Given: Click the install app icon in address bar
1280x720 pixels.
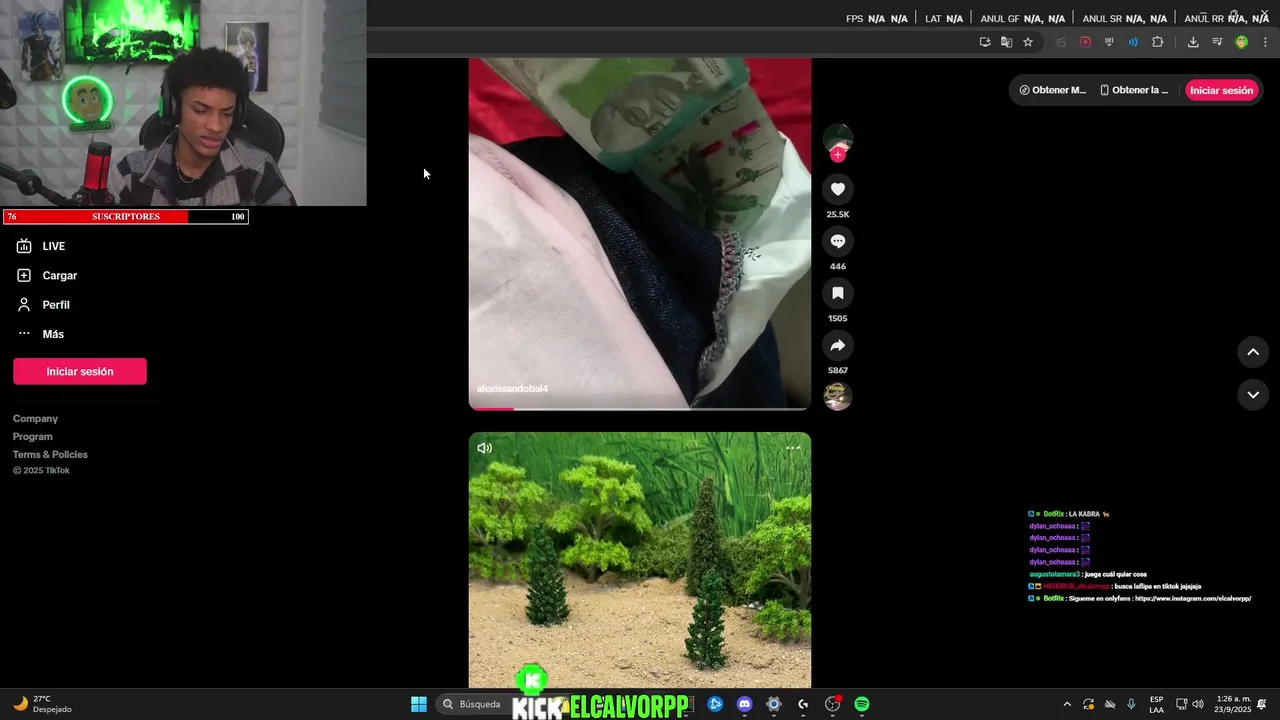Looking at the screenshot, I should 985,42.
